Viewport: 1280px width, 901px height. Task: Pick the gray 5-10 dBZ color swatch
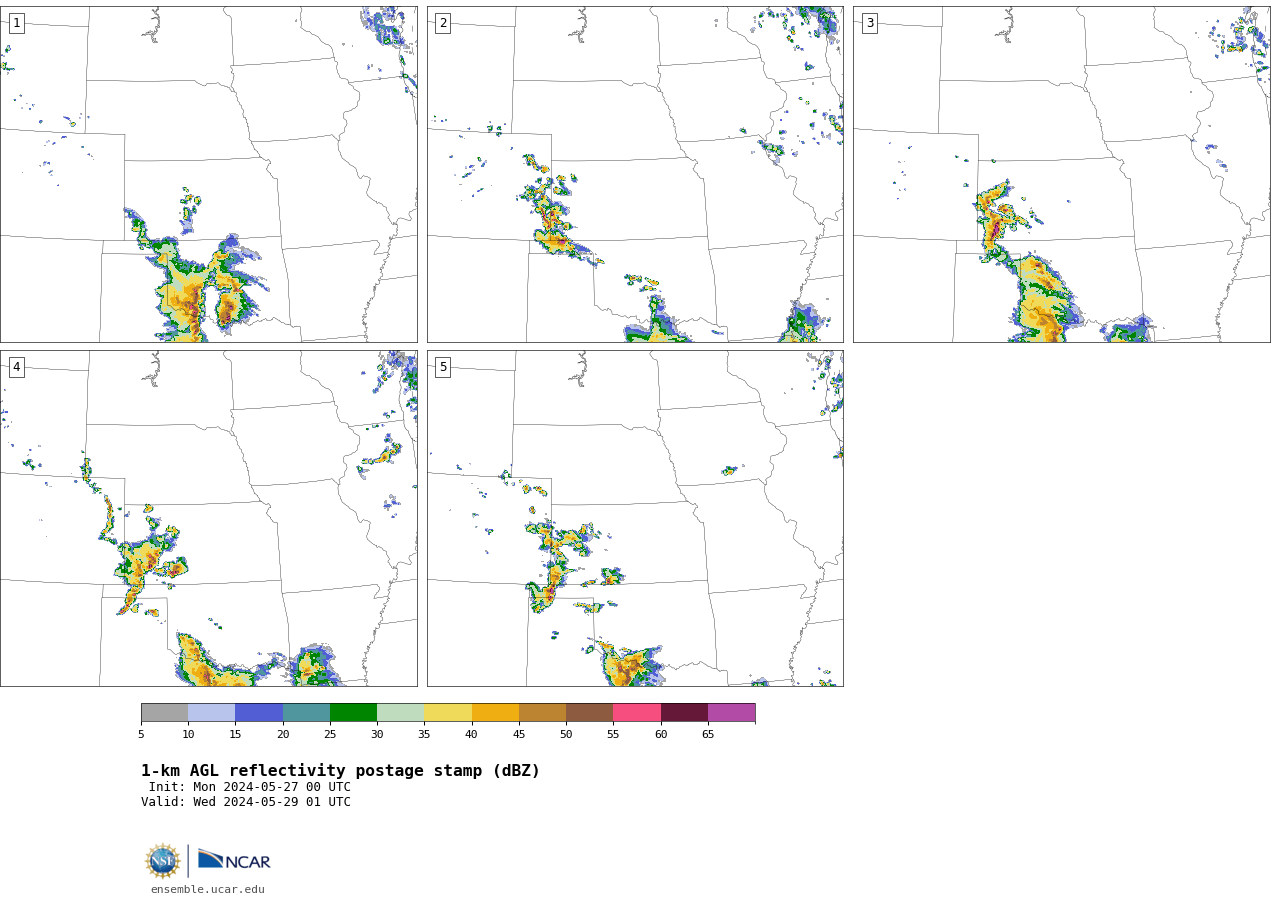pos(164,713)
